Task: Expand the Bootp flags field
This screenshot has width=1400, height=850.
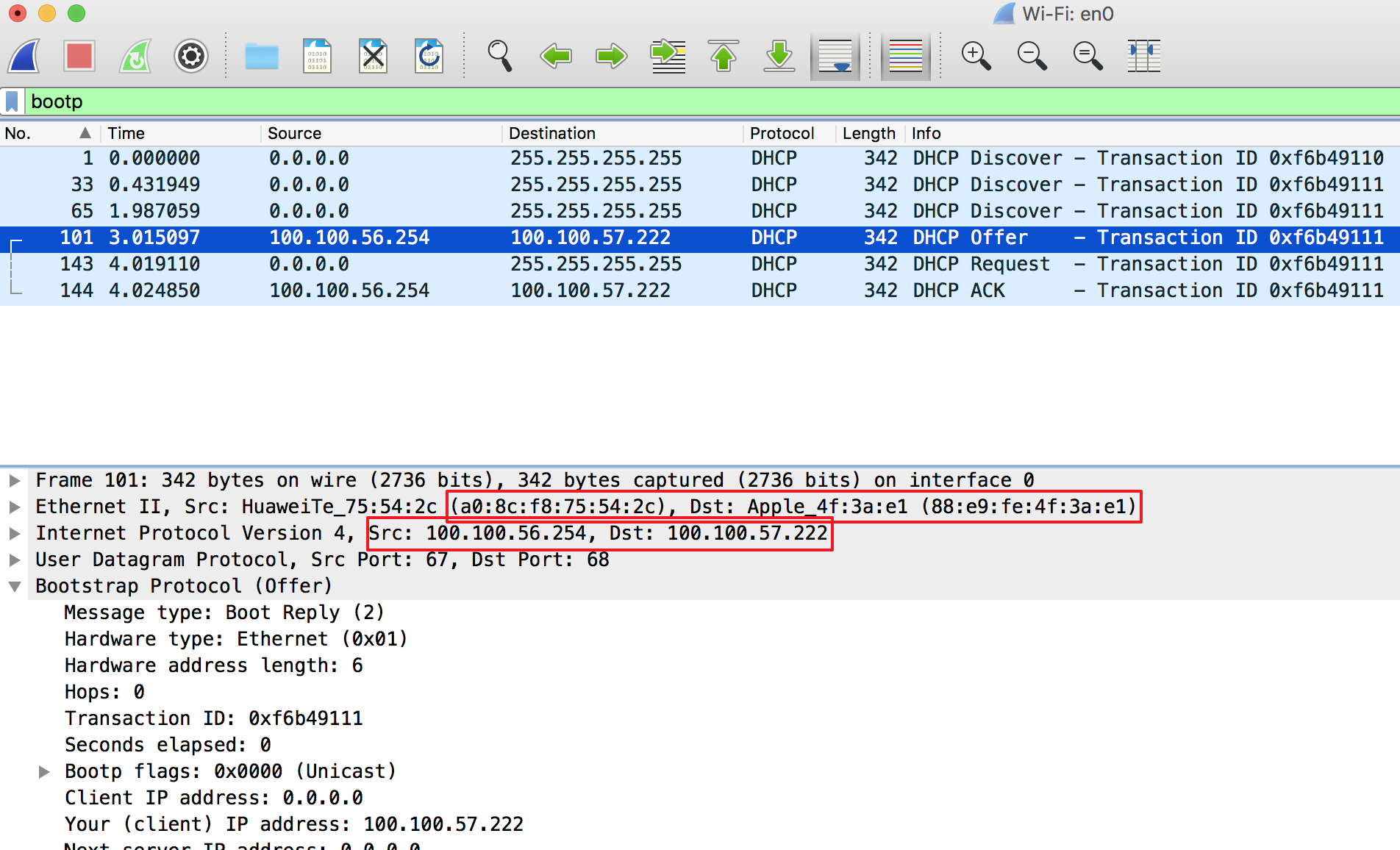Action: pyautogui.click(x=44, y=771)
